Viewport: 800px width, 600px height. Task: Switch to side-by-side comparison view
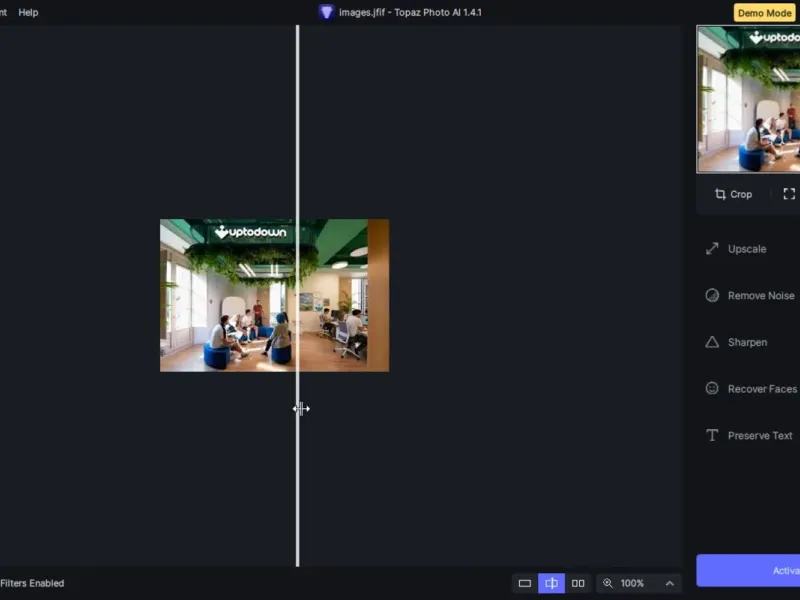pos(578,583)
